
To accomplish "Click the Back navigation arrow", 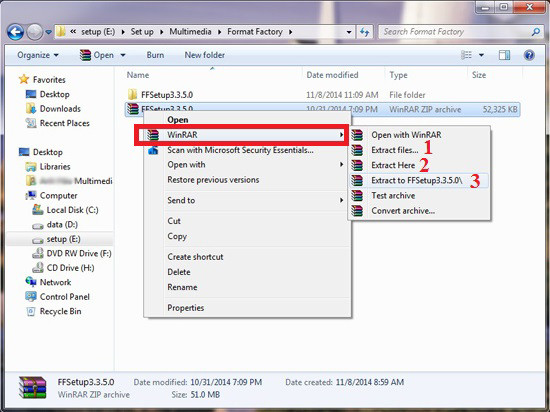I will pos(15,32).
